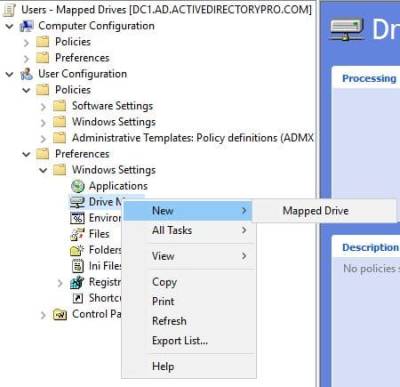Click folder icon of Windows Settings under Preferences

60,170
